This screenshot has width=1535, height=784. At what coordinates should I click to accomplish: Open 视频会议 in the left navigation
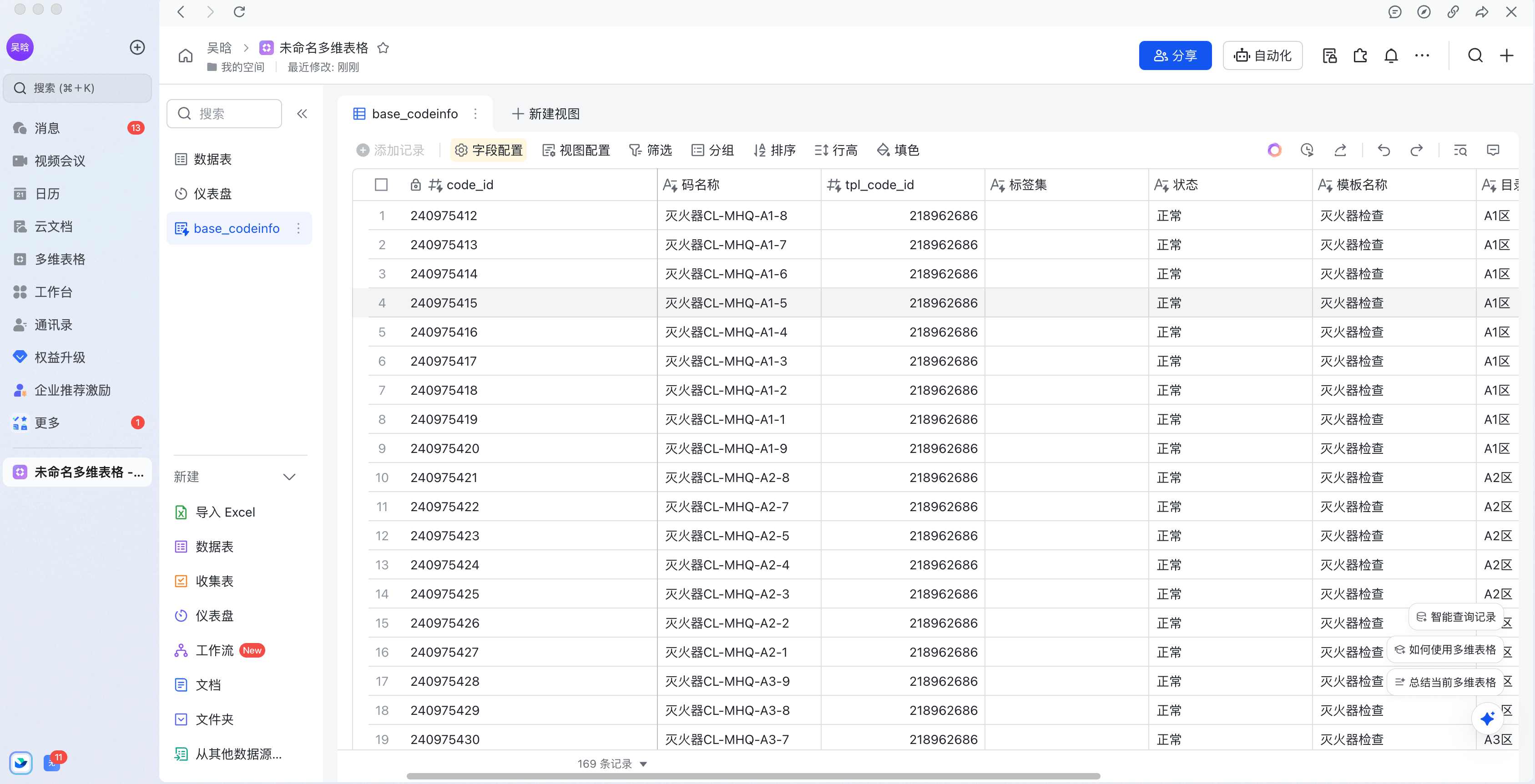[x=77, y=161]
